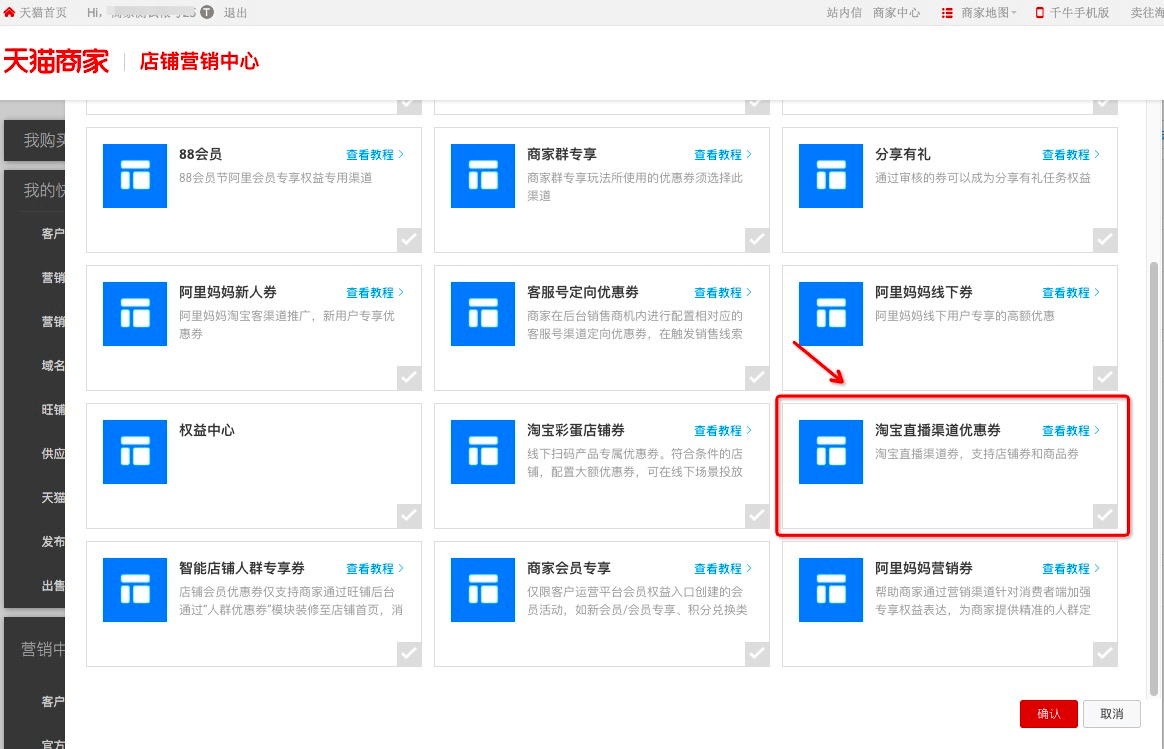Open 查看教程 for 88会员
Viewport: 1164px width, 749px height.
coord(375,154)
